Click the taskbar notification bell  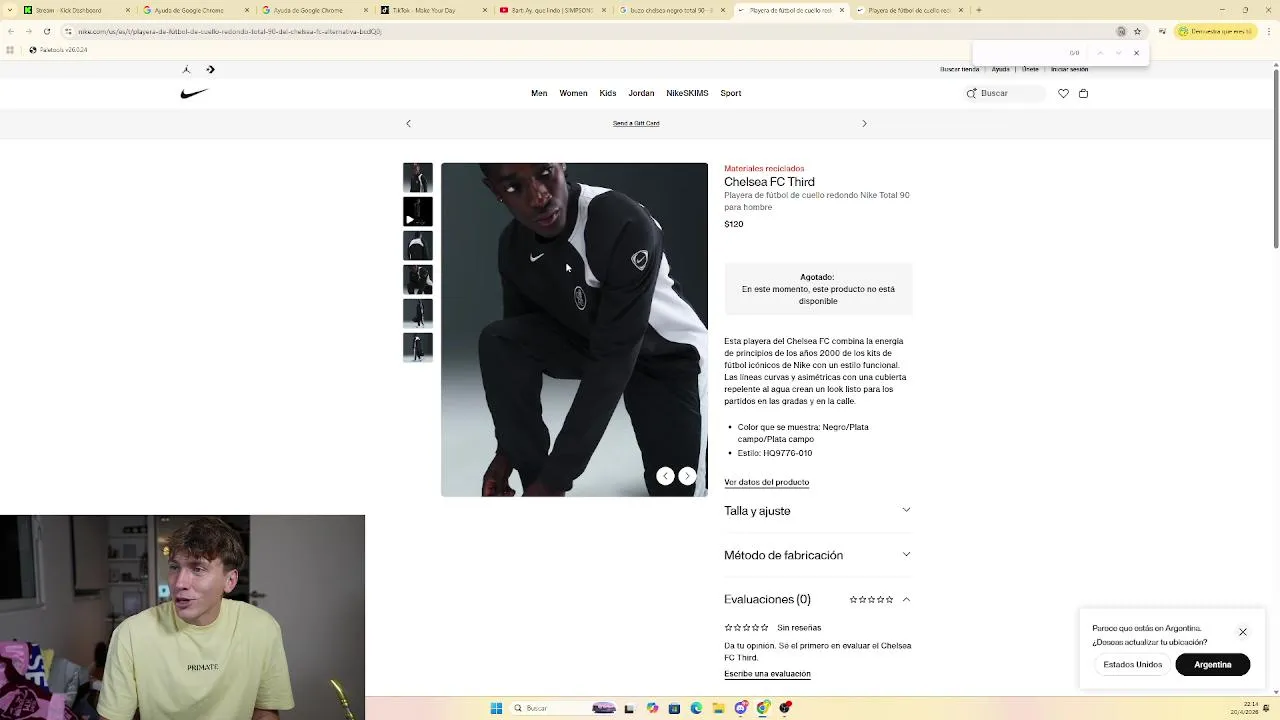click(x=1266, y=708)
